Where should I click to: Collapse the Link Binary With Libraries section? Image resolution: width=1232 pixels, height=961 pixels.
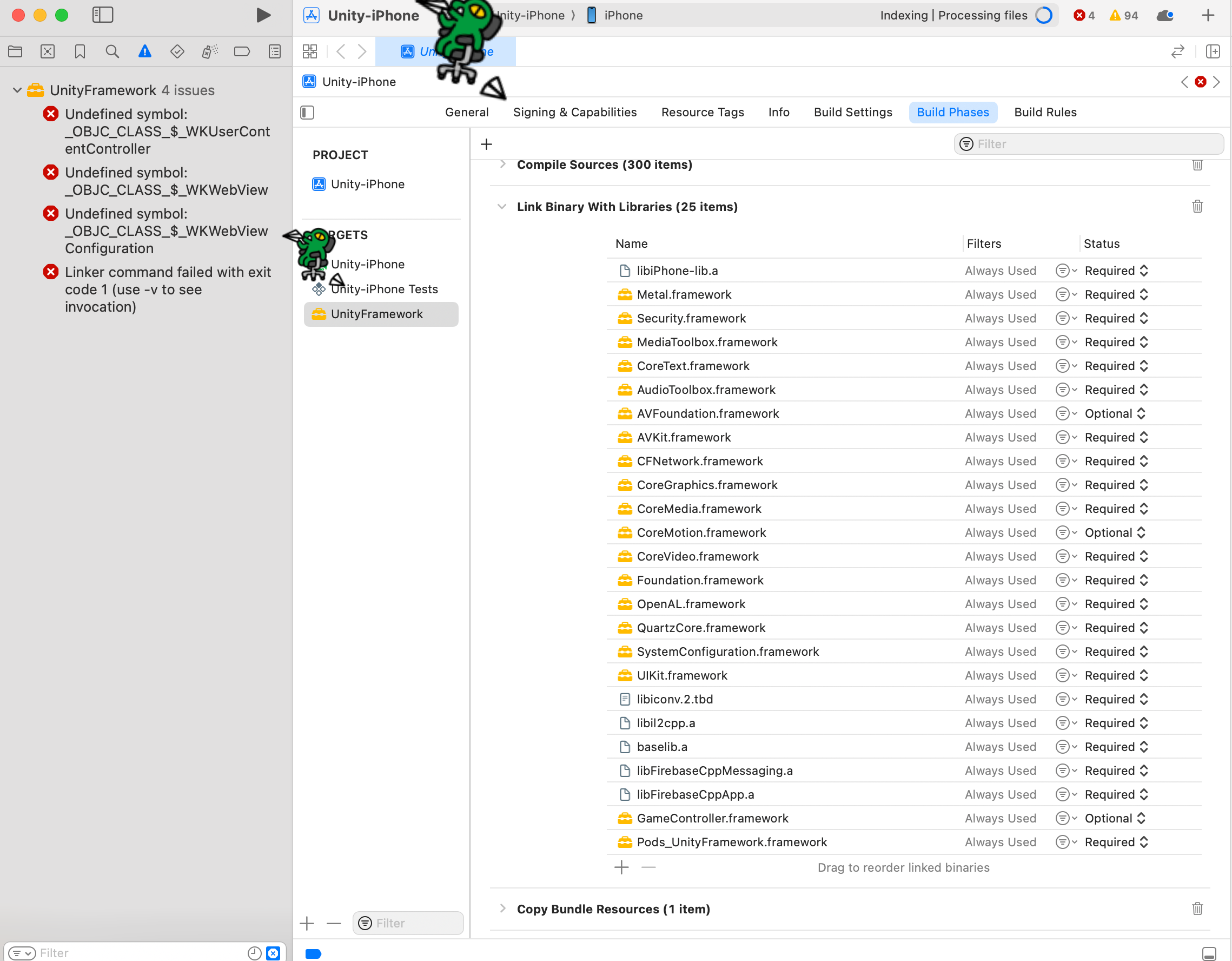501,207
